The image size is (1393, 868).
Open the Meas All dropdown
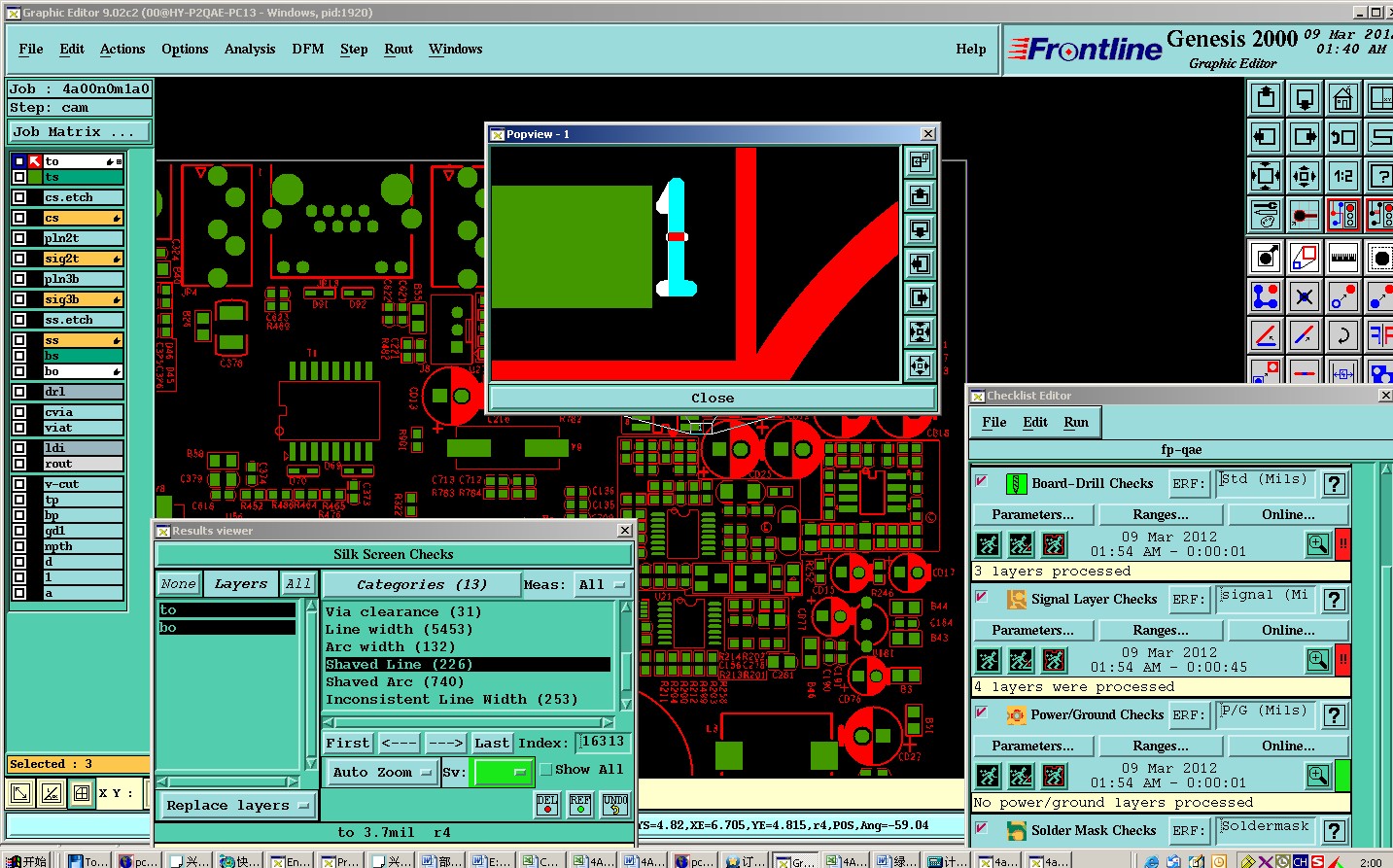[602, 584]
